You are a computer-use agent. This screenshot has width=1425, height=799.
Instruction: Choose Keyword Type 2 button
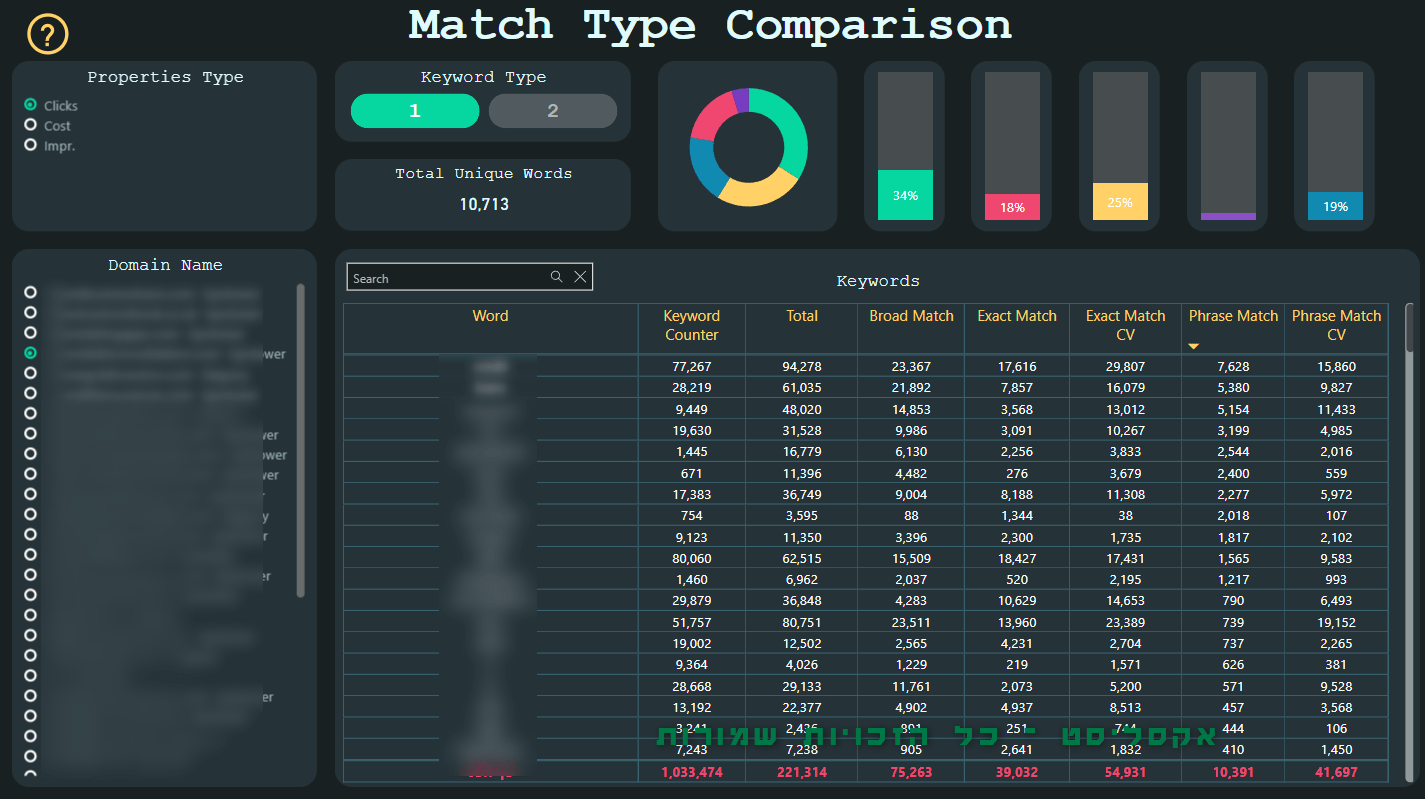[x=553, y=111]
